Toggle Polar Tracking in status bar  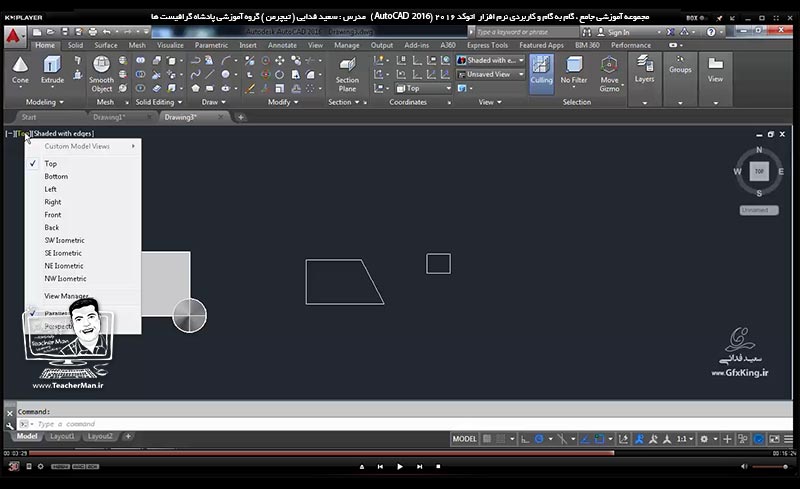click(539, 439)
